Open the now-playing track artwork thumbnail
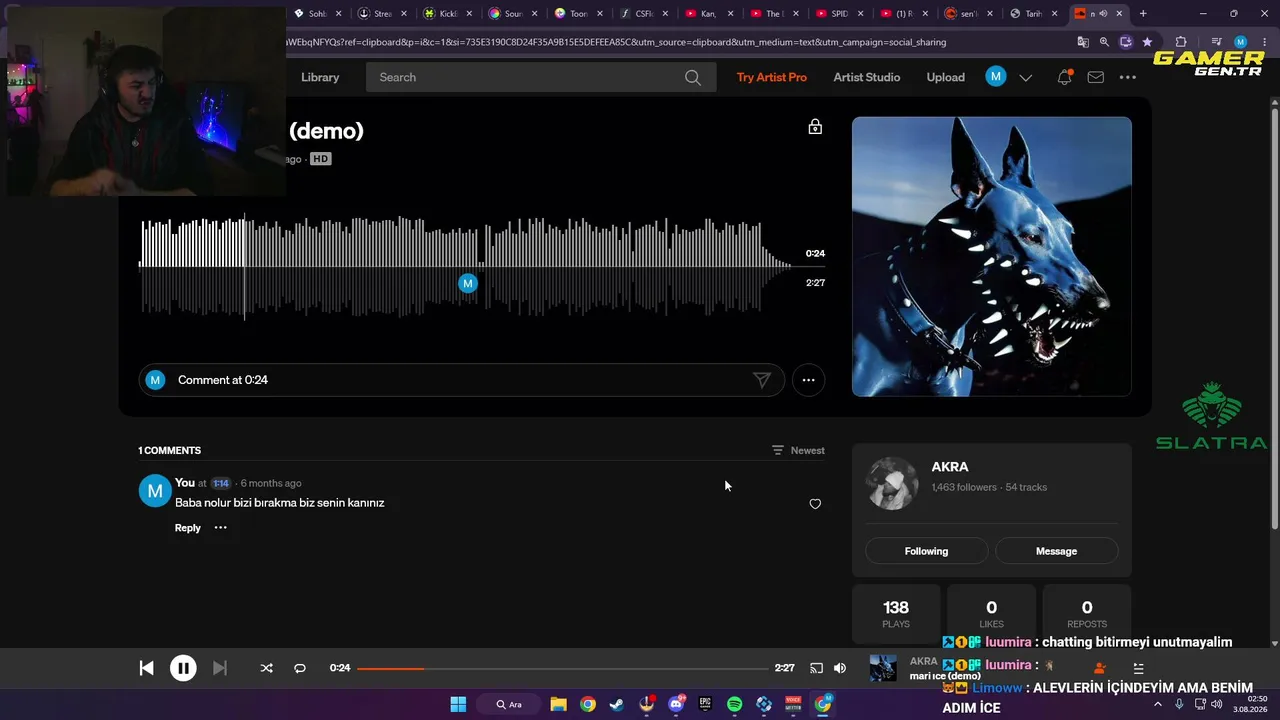The height and width of the screenshot is (720, 1280). [x=883, y=668]
